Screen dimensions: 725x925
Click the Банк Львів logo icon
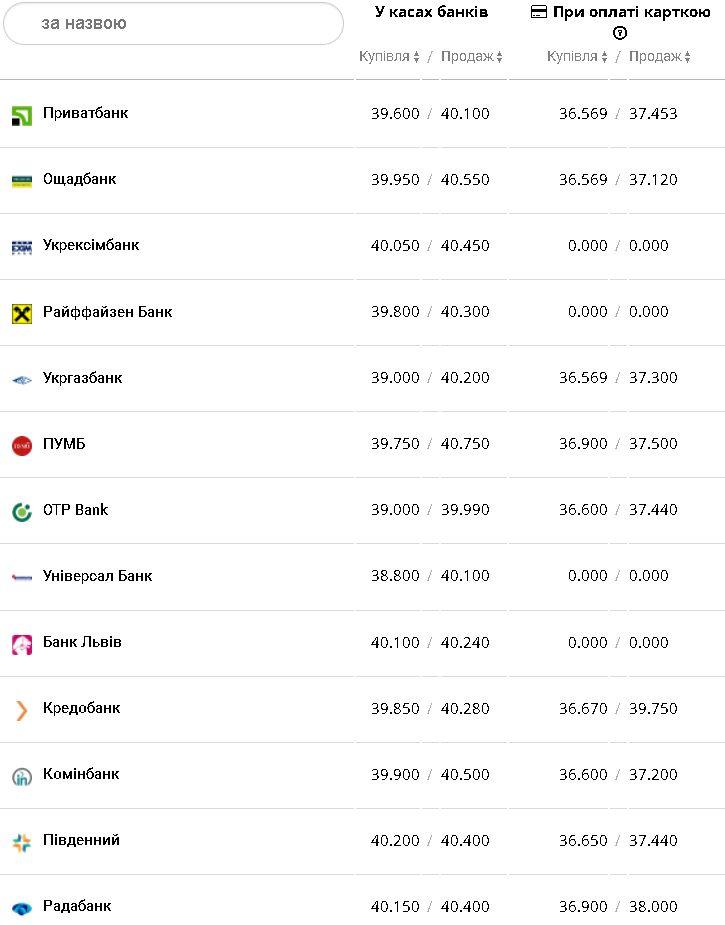point(22,644)
